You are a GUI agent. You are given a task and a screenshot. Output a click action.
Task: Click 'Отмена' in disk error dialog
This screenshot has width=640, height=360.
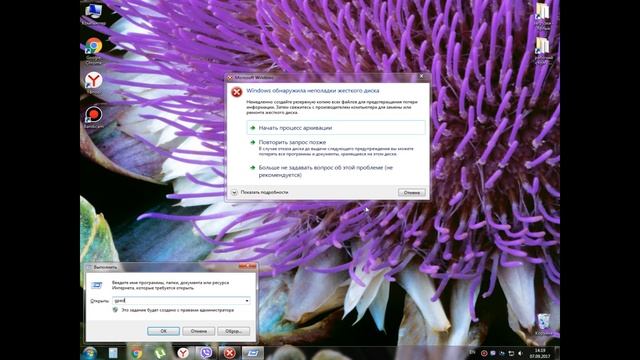[x=412, y=192]
